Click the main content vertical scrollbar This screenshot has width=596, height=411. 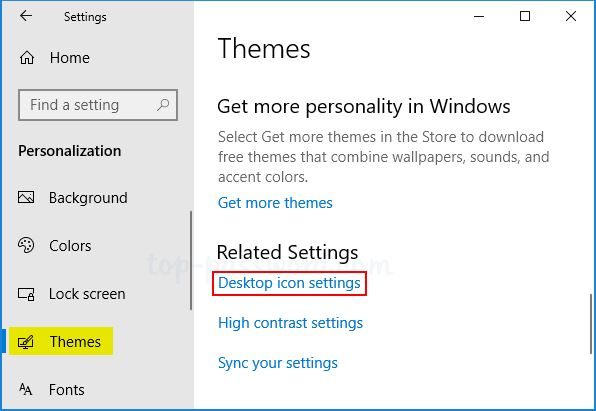point(591,323)
